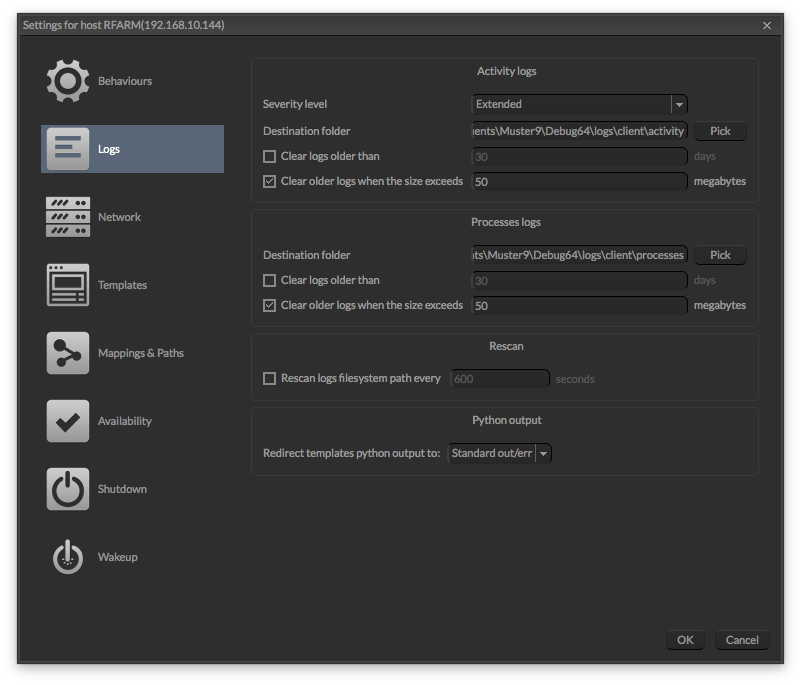
Task: Select the Logs sidebar icon
Action: (x=68, y=149)
